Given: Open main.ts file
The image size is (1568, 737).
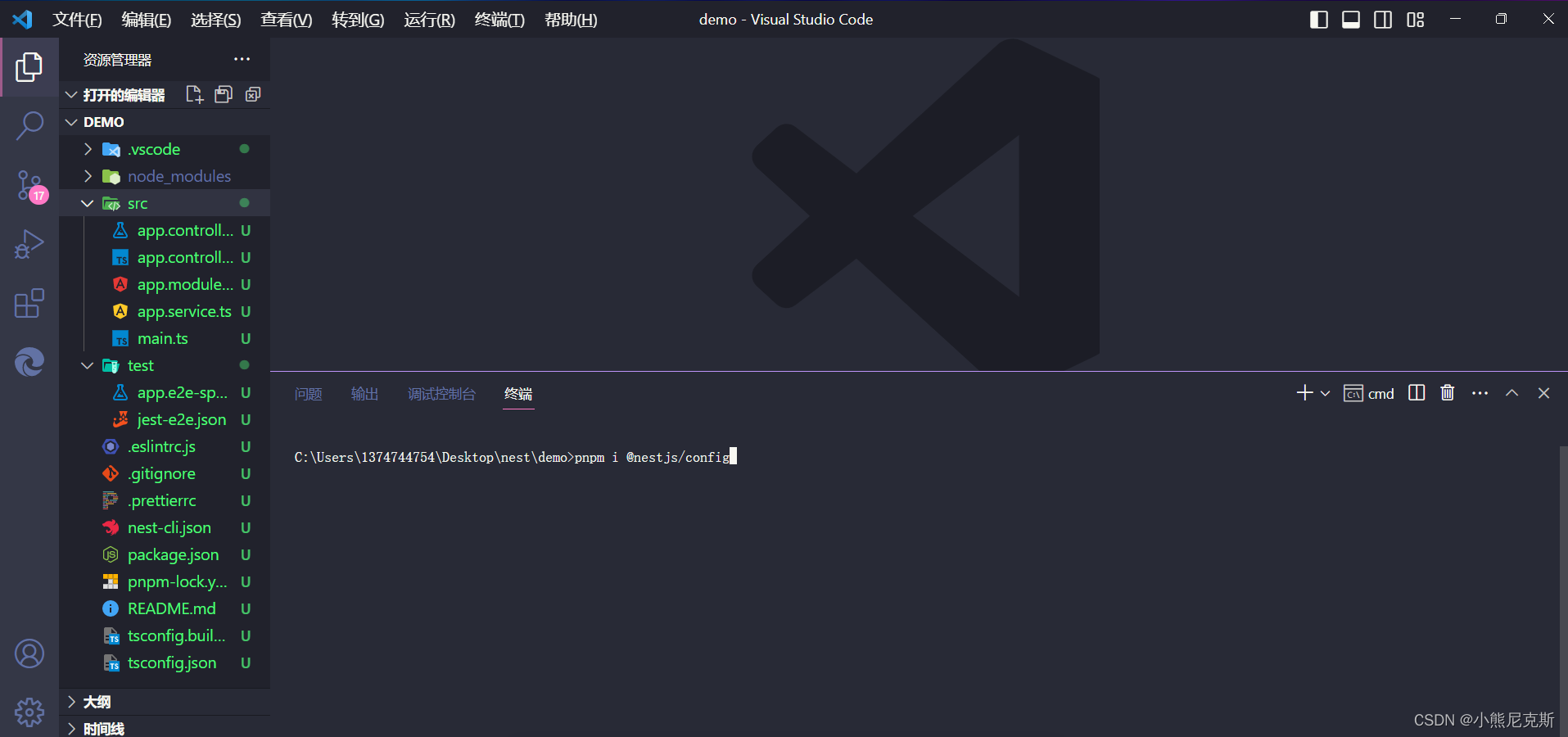Looking at the screenshot, I should click(165, 338).
